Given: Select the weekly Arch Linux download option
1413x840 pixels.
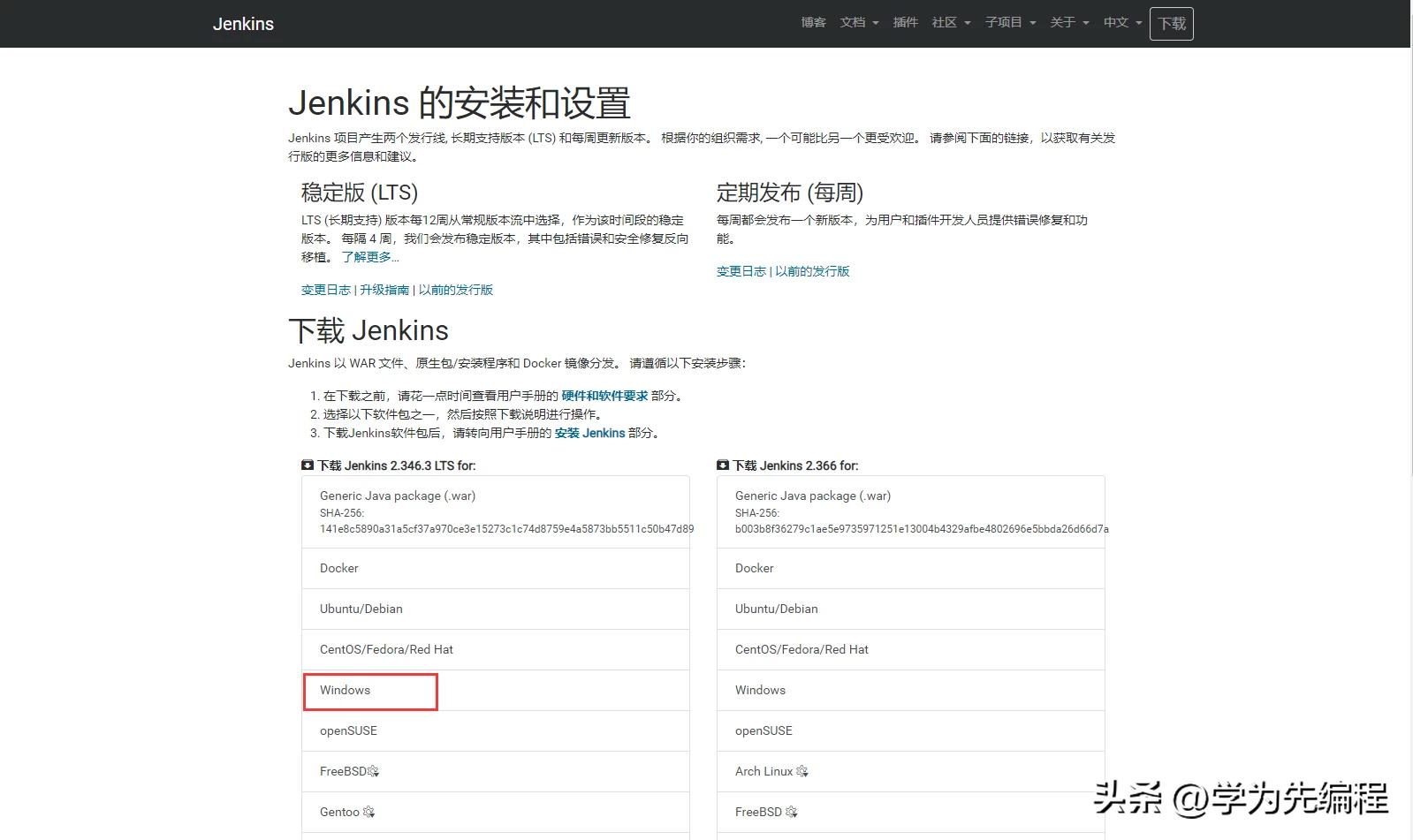Looking at the screenshot, I should [910, 771].
